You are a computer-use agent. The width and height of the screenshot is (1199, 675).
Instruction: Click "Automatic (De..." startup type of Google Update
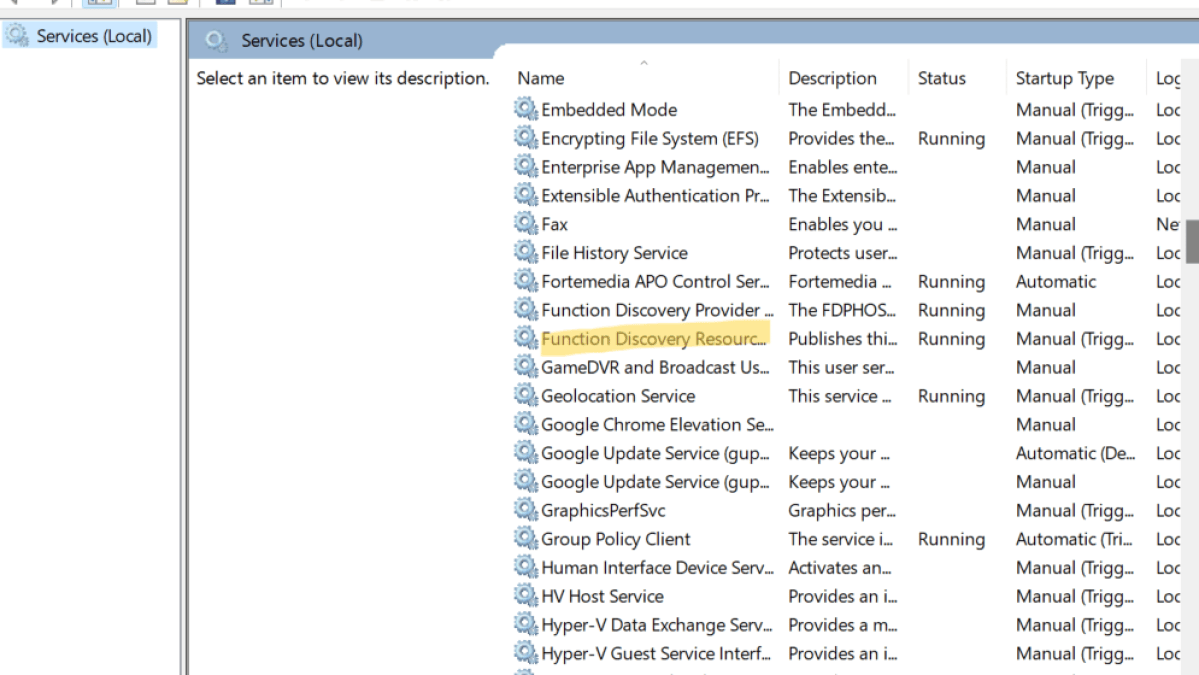(x=1075, y=453)
